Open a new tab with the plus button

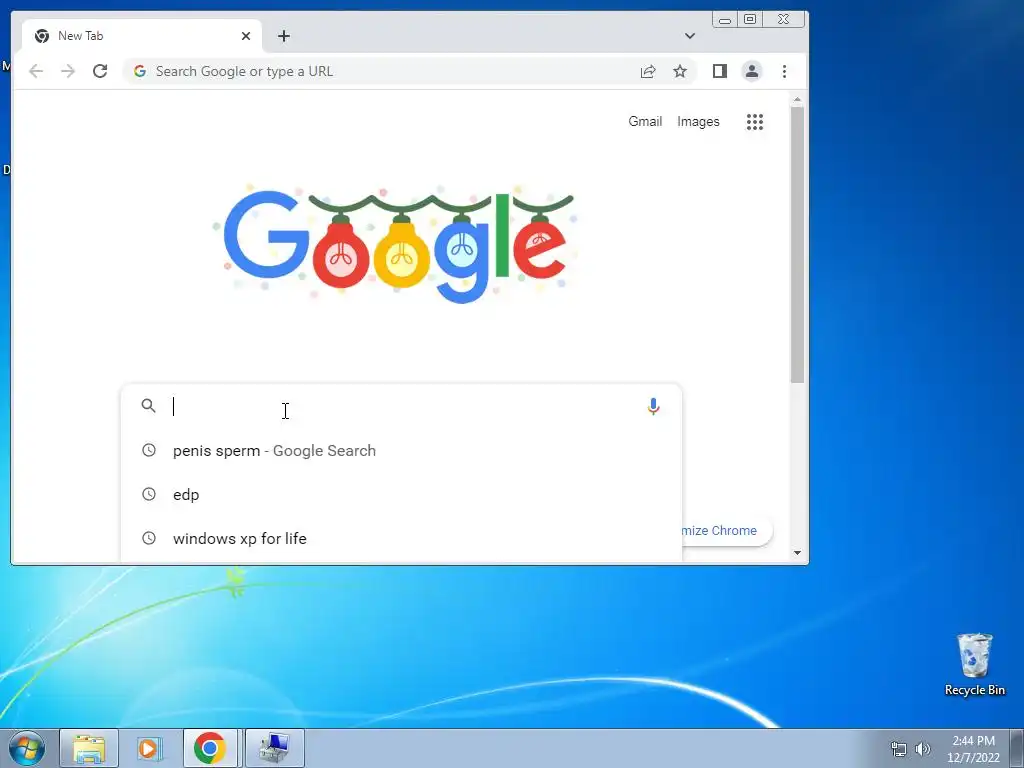pos(283,36)
